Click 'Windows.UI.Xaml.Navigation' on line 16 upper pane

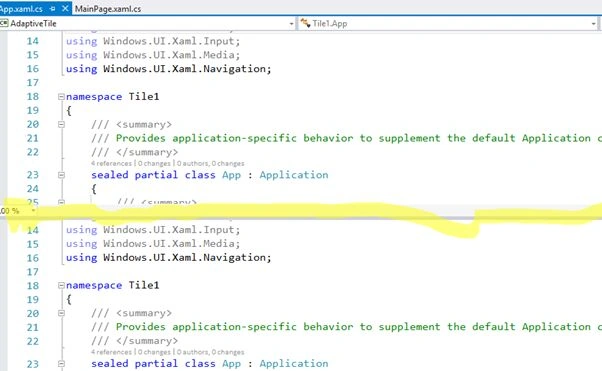click(184, 69)
